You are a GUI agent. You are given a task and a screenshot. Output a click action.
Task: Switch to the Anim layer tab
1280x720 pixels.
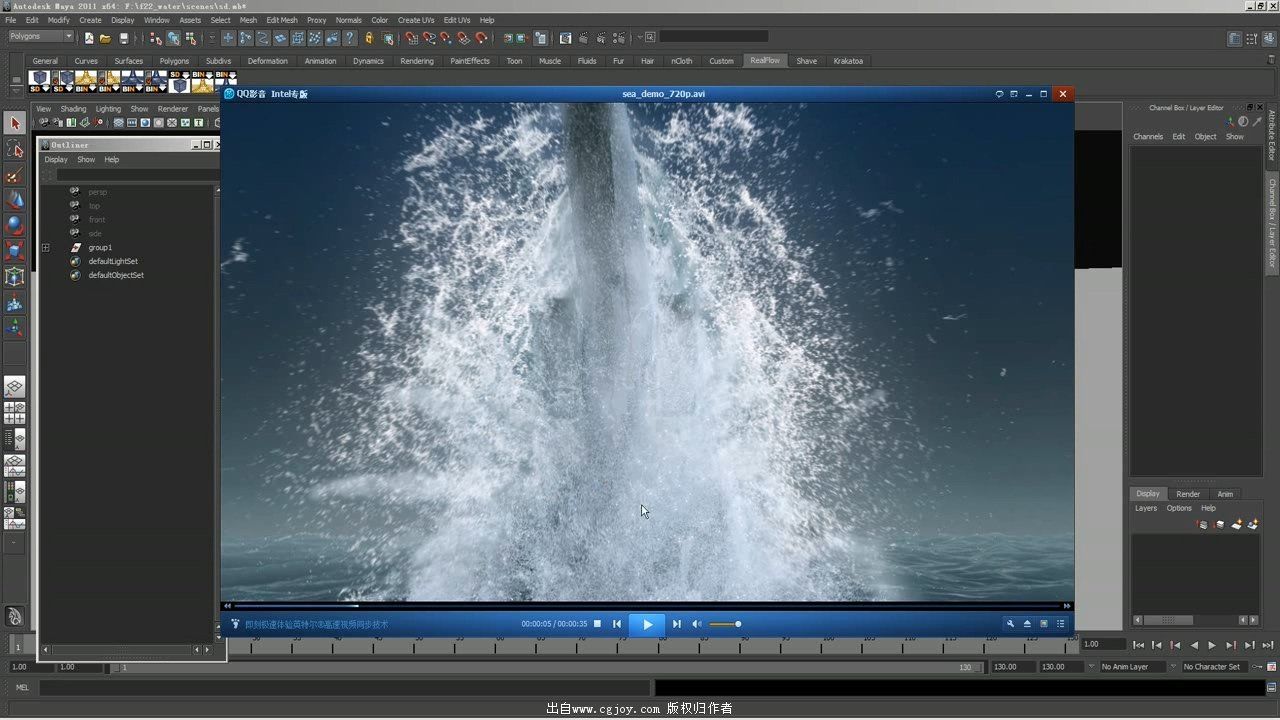[1225, 494]
